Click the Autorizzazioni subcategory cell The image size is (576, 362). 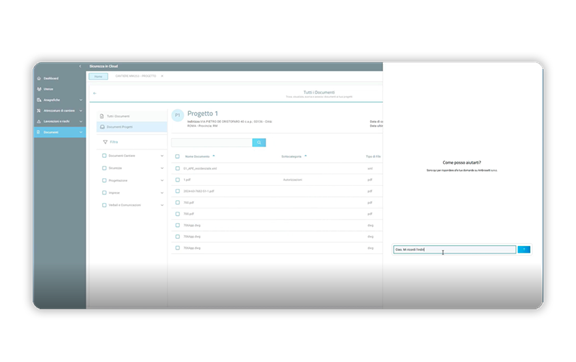tap(292, 180)
